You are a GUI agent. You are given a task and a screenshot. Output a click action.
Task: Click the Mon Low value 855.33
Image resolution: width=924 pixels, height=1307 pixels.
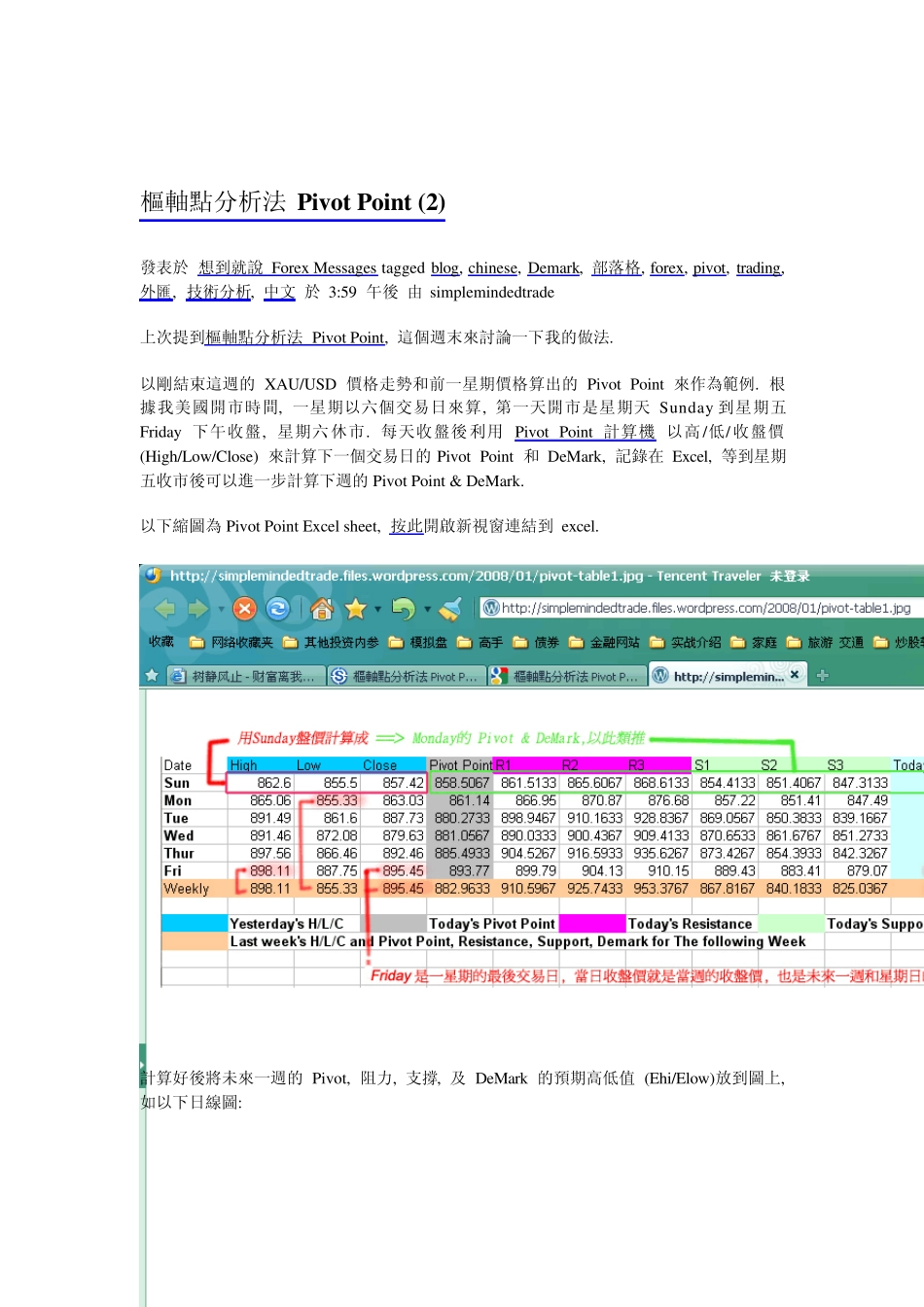point(337,800)
